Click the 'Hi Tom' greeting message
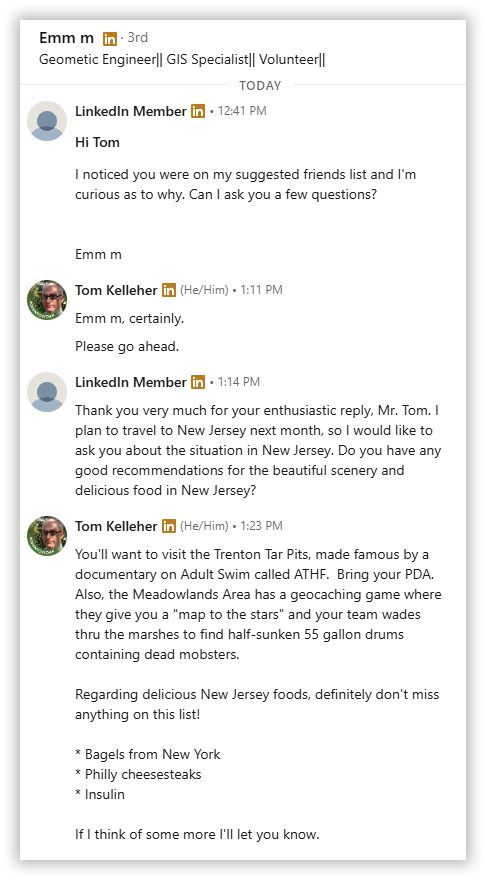 98,143
